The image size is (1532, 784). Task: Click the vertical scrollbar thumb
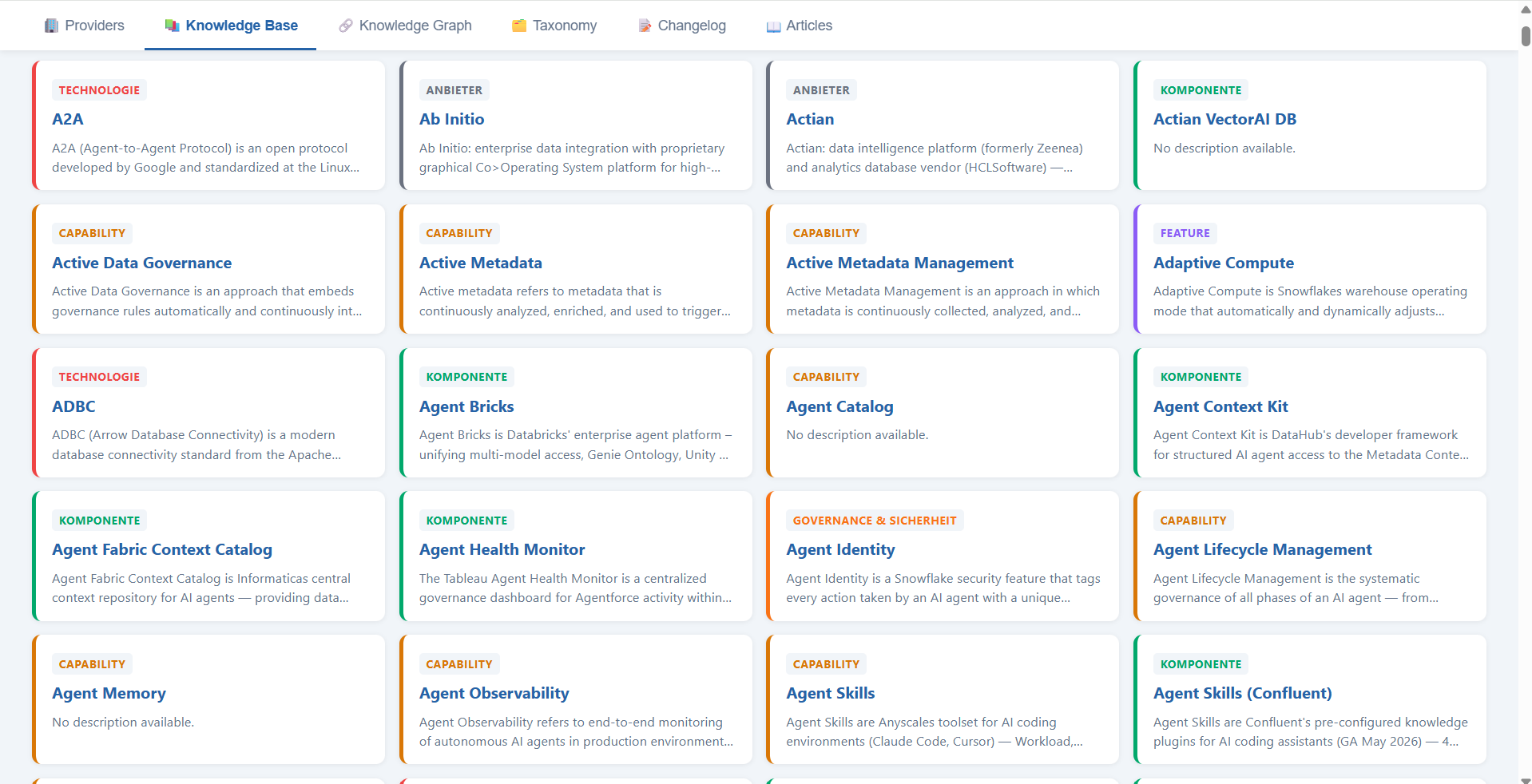(x=1526, y=36)
